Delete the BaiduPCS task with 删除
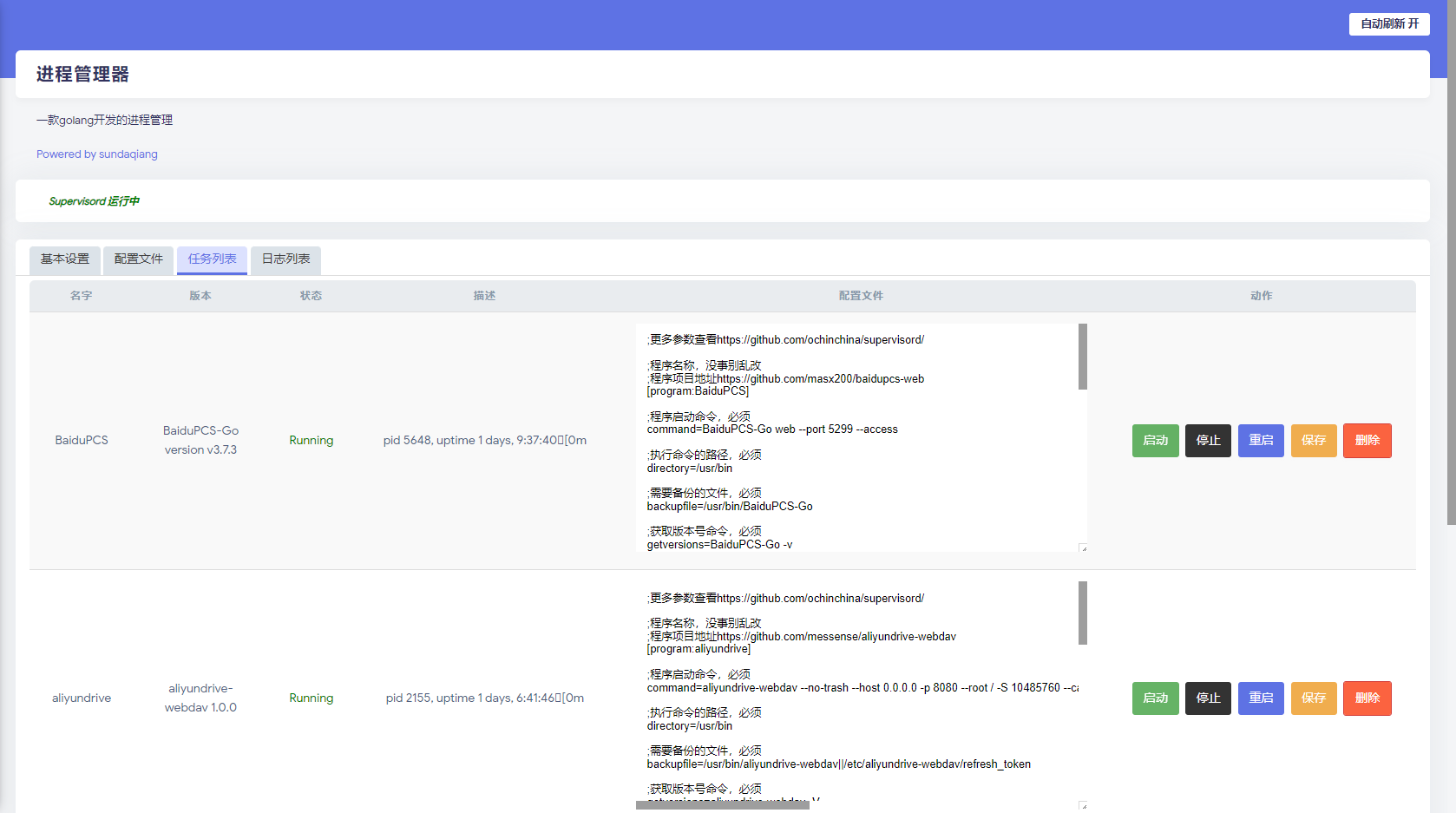The width and height of the screenshot is (1456, 813). tap(1367, 441)
